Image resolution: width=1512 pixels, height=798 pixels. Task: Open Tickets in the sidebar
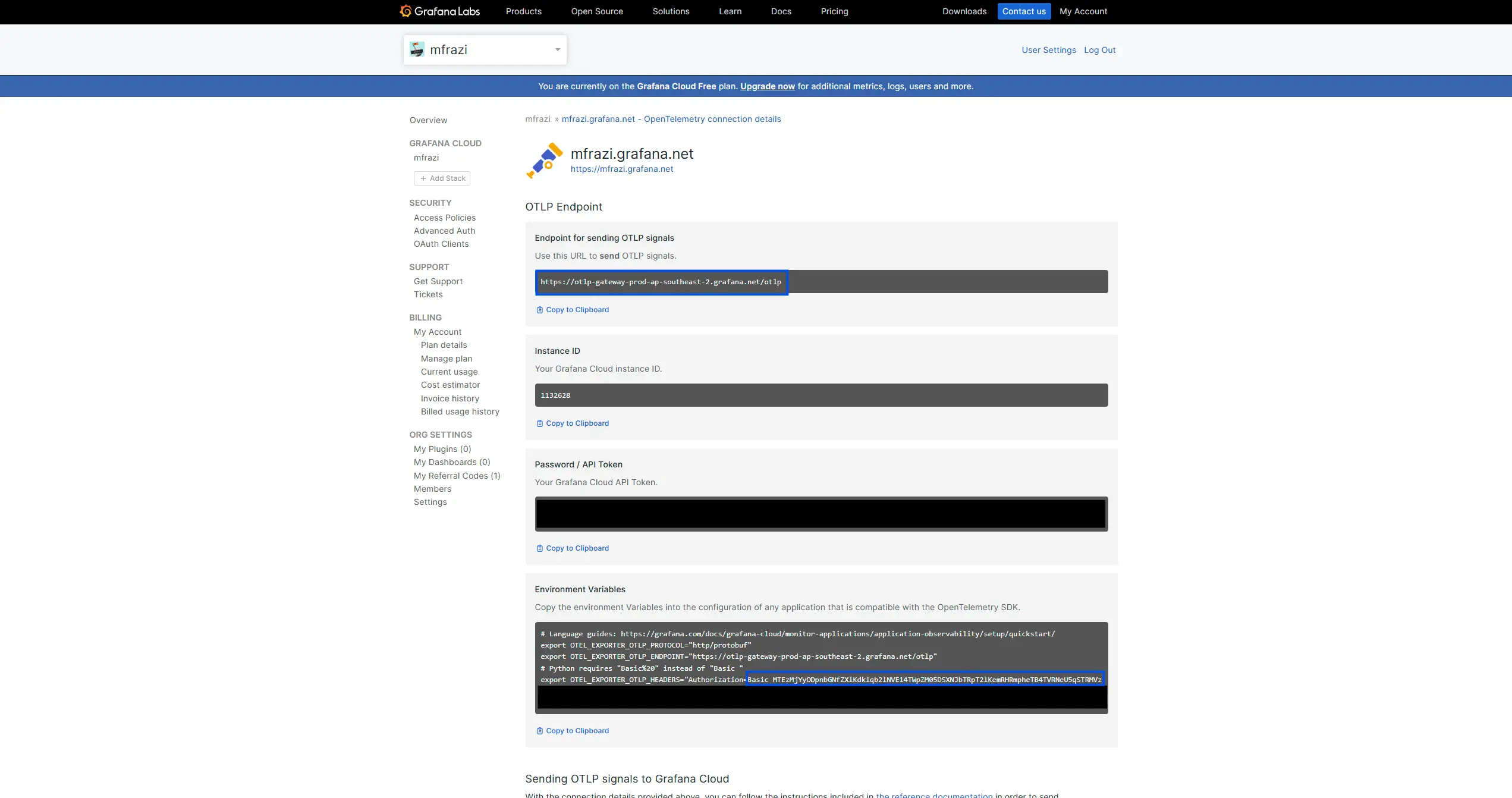pyautogui.click(x=428, y=294)
